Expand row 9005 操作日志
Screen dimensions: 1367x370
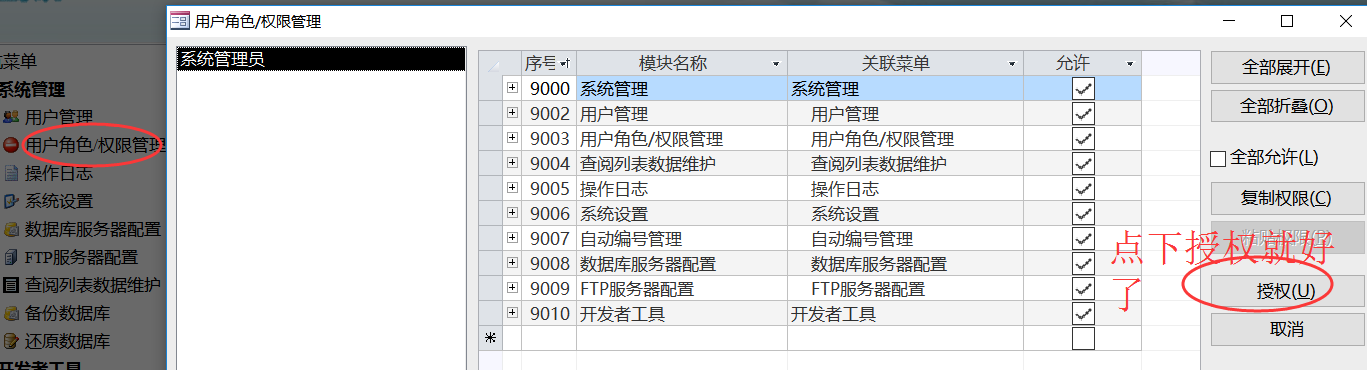[512, 188]
